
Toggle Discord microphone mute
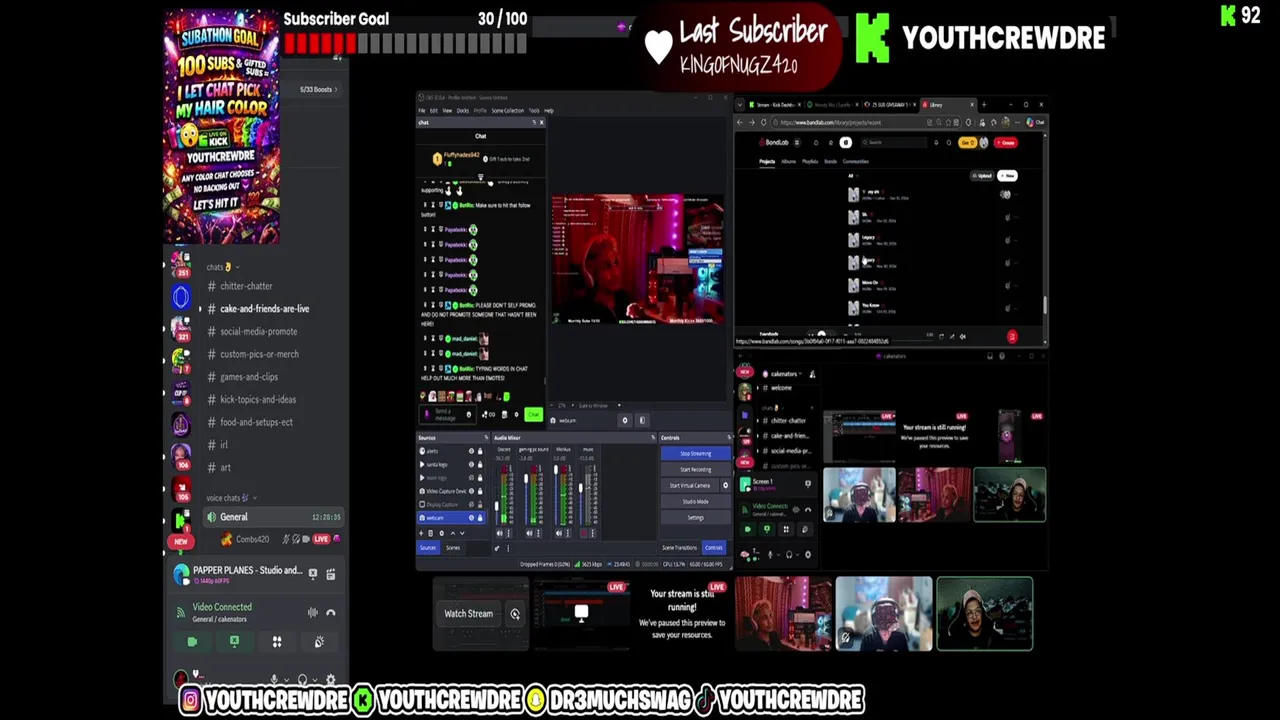[x=274, y=679]
